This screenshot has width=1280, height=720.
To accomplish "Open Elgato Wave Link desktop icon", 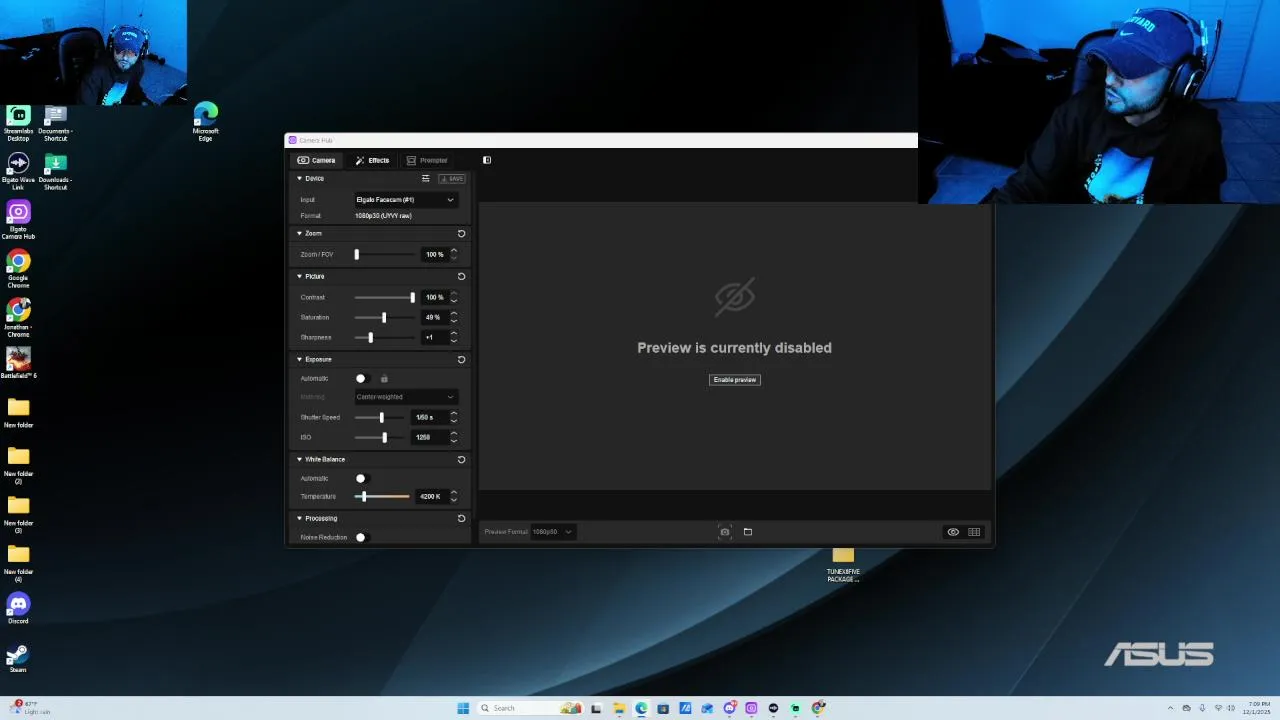I will [x=18, y=172].
